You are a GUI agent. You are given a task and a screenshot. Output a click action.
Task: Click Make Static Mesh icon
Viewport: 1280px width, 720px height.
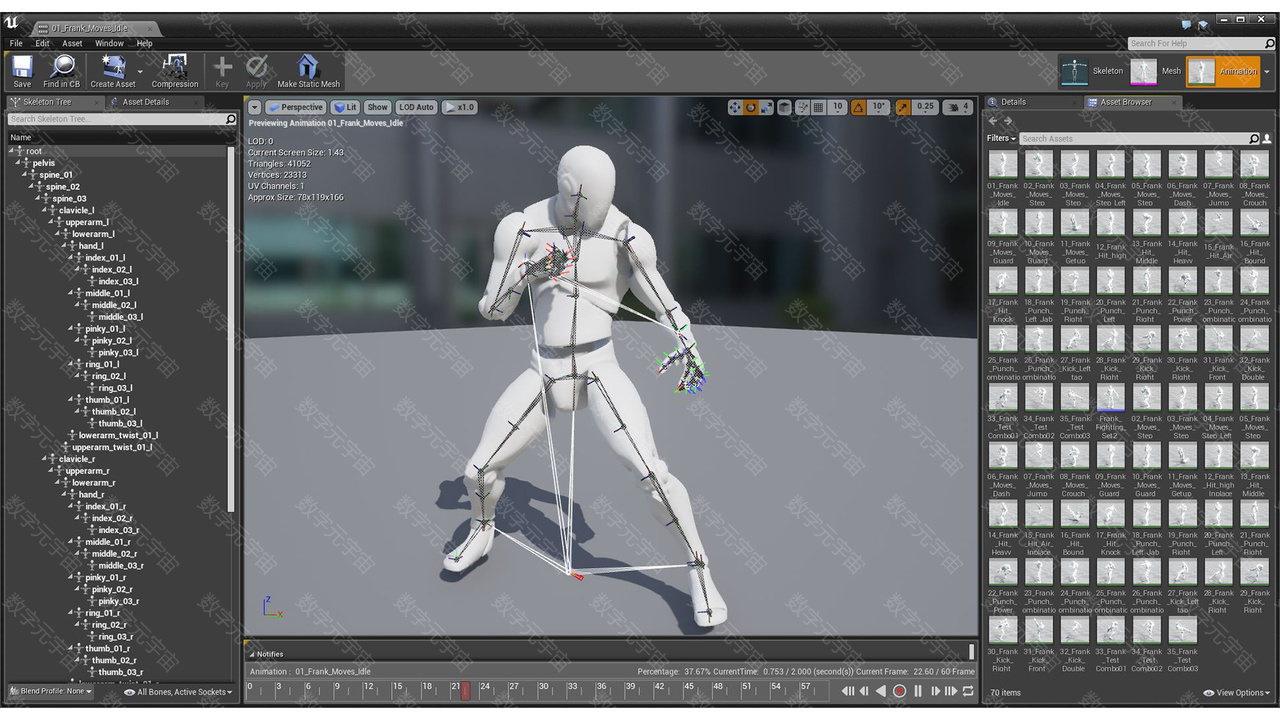click(308, 71)
